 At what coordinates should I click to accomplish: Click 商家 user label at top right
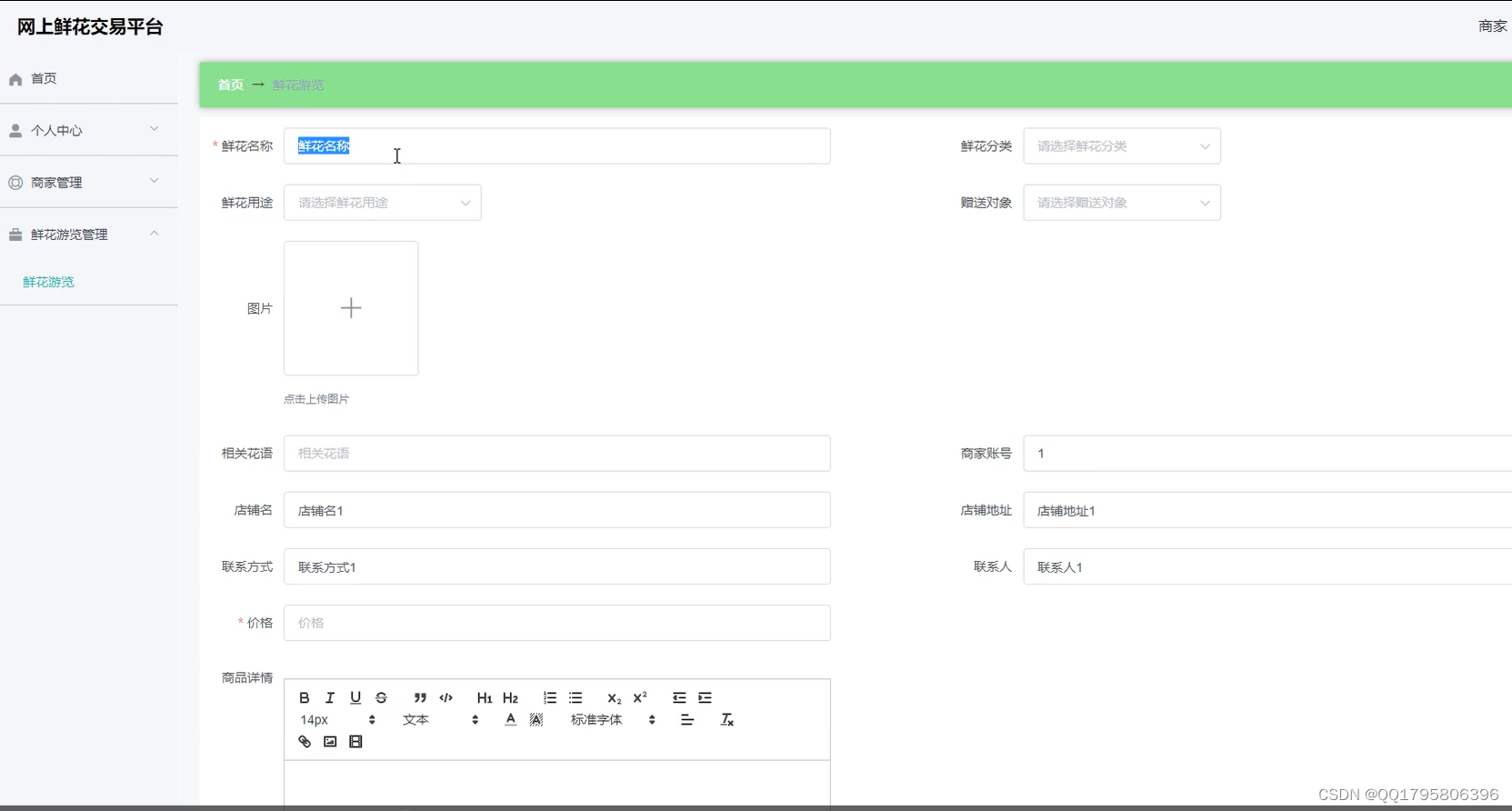(x=1493, y=26)
